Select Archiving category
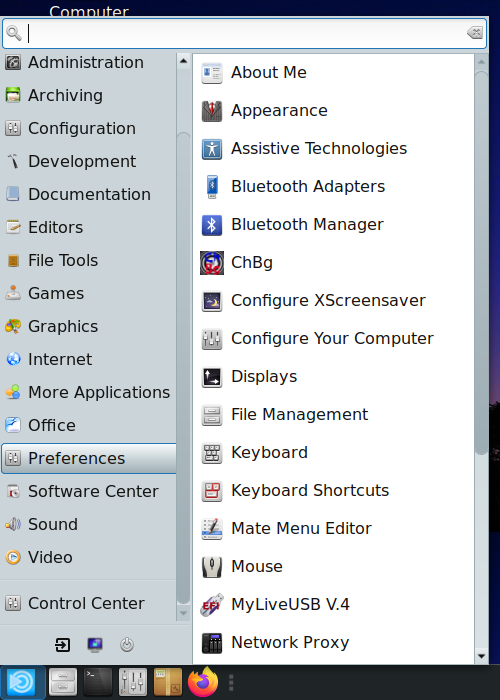The image size is (500, 700). [x=88, y=96]
